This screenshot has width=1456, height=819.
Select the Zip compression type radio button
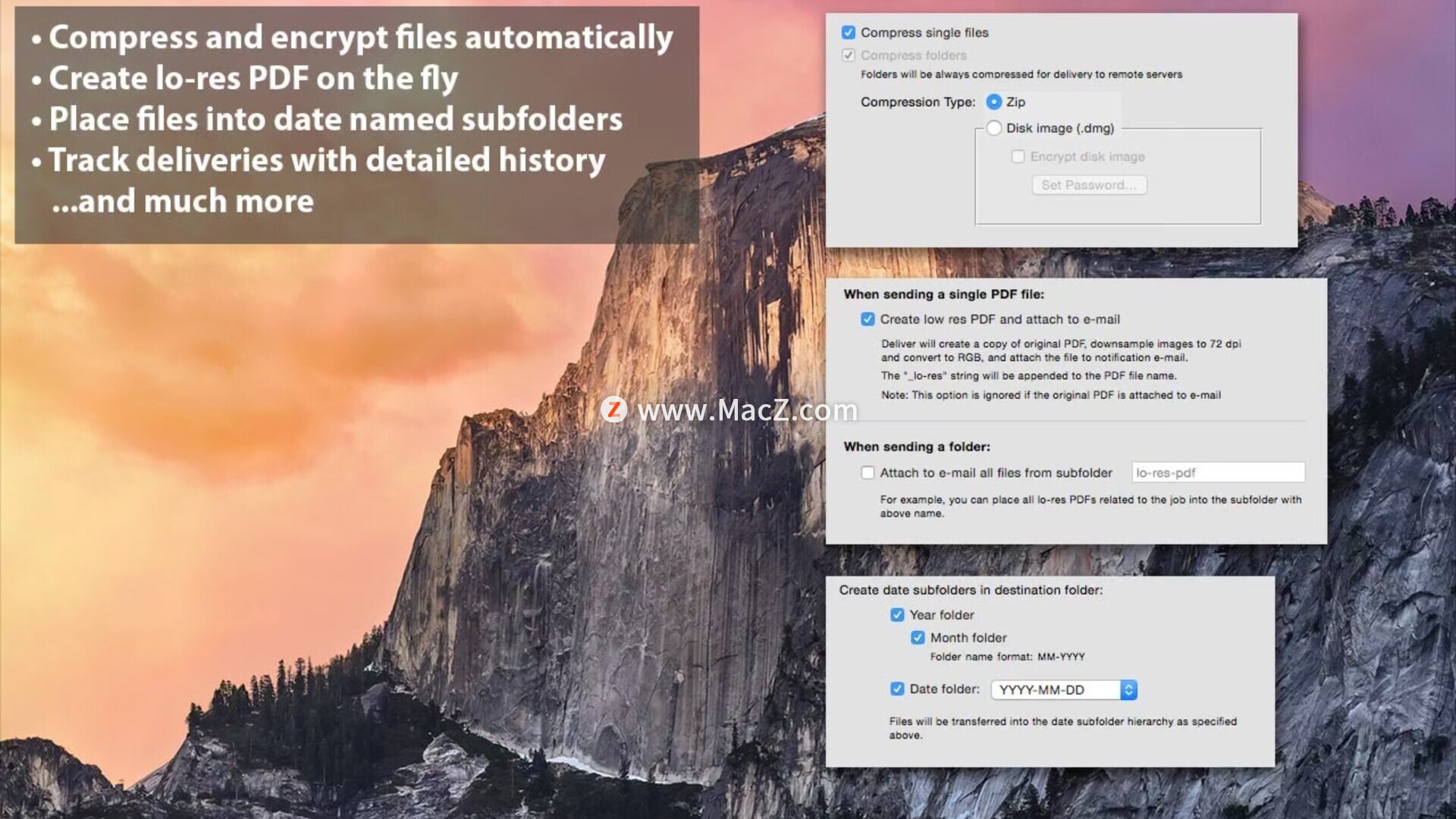[993, 102]
